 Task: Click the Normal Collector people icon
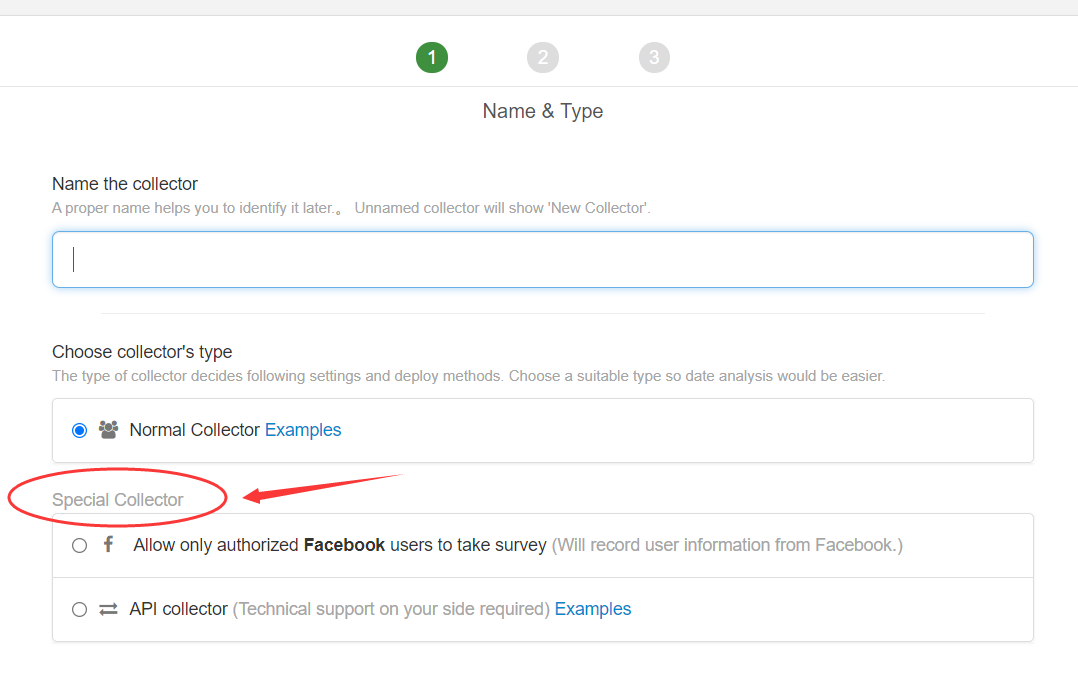coord(108,430)
